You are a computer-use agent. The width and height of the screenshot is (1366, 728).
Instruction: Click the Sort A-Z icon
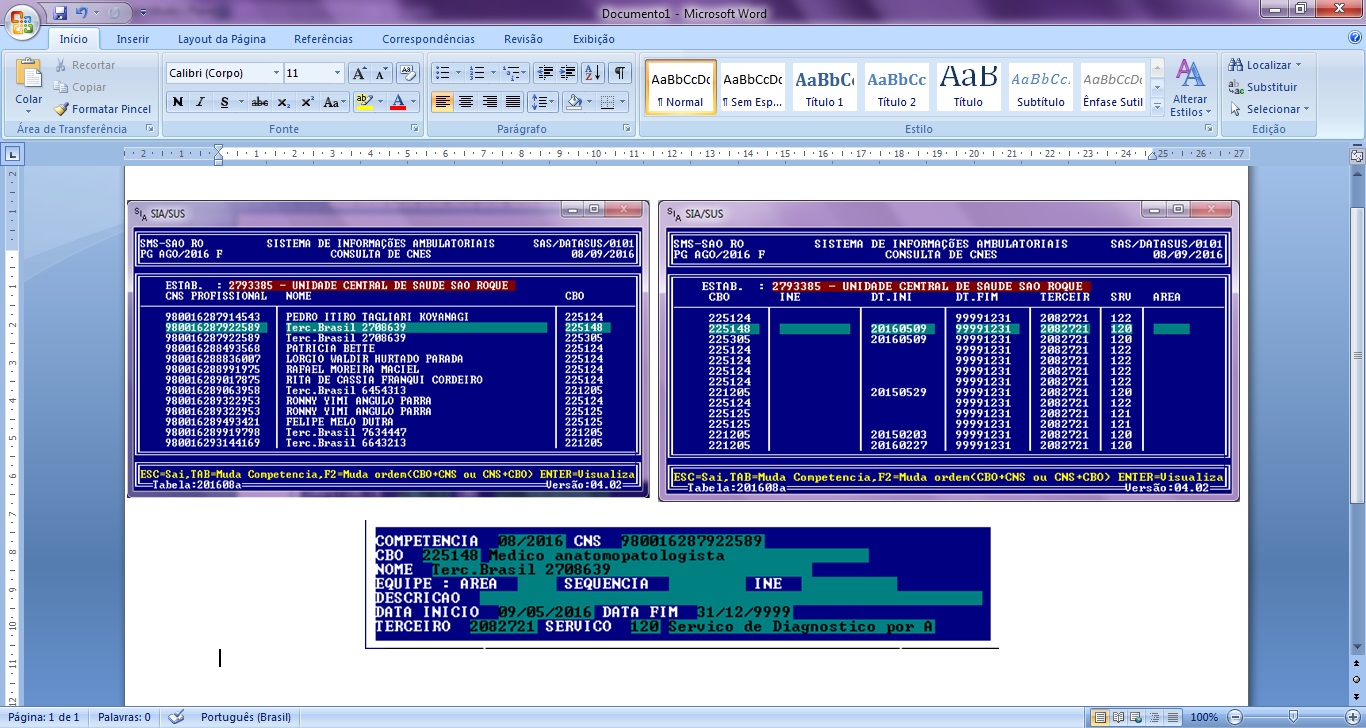[592, 73]
